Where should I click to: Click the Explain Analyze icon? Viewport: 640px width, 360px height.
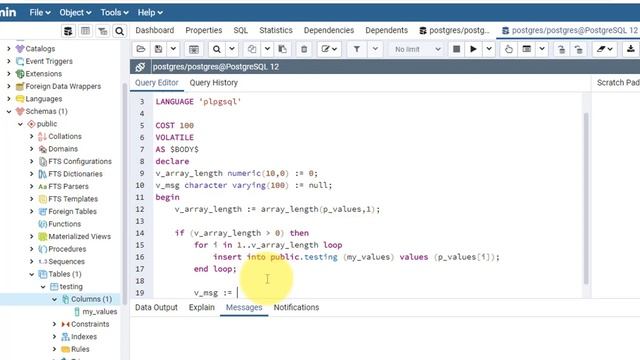point(527,49)
